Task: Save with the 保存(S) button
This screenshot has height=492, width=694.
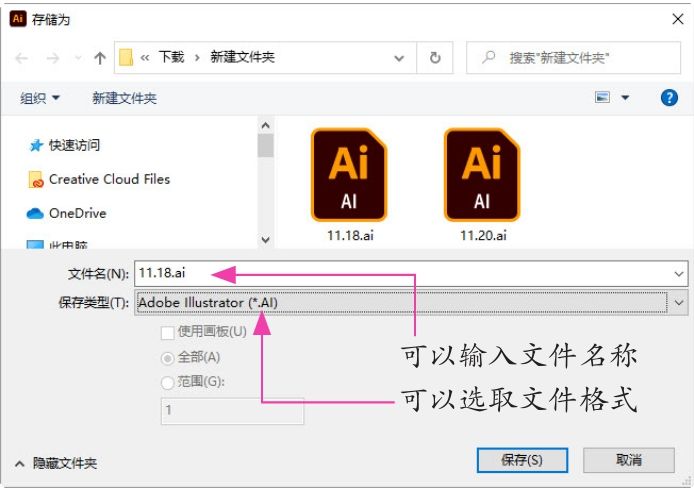Action: coord(522,460)
